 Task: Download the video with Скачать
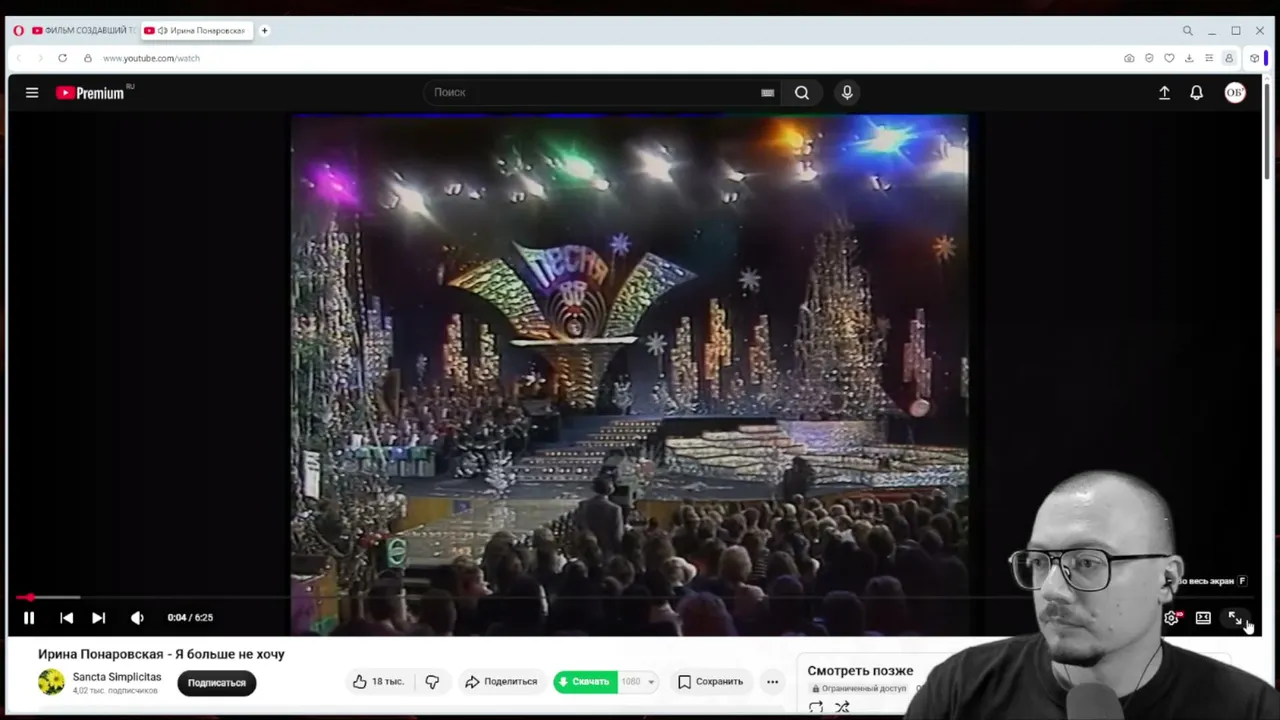tap(585, 682)
